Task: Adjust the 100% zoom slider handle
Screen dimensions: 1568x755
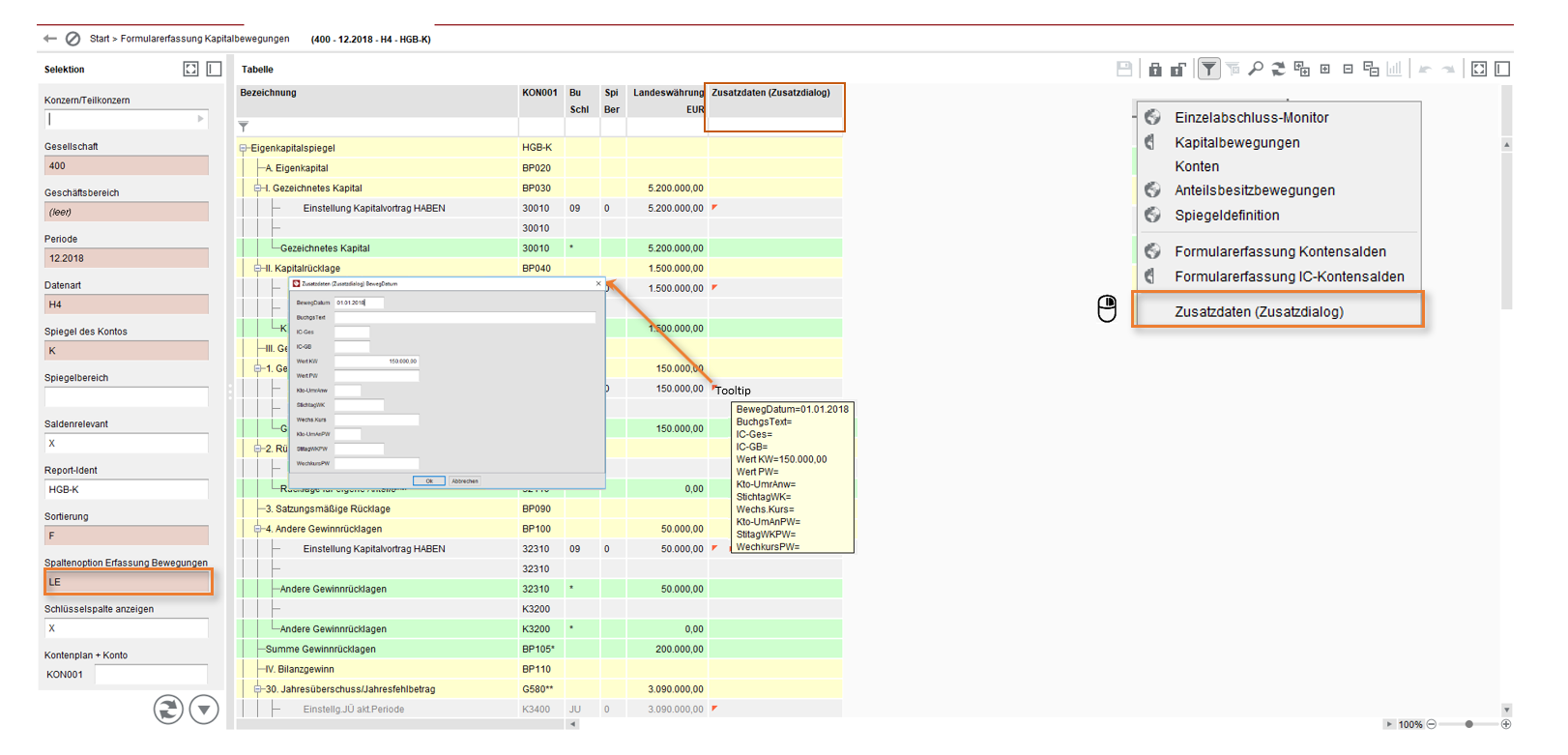Action: pyautogui.click(x=1469, y=724)
